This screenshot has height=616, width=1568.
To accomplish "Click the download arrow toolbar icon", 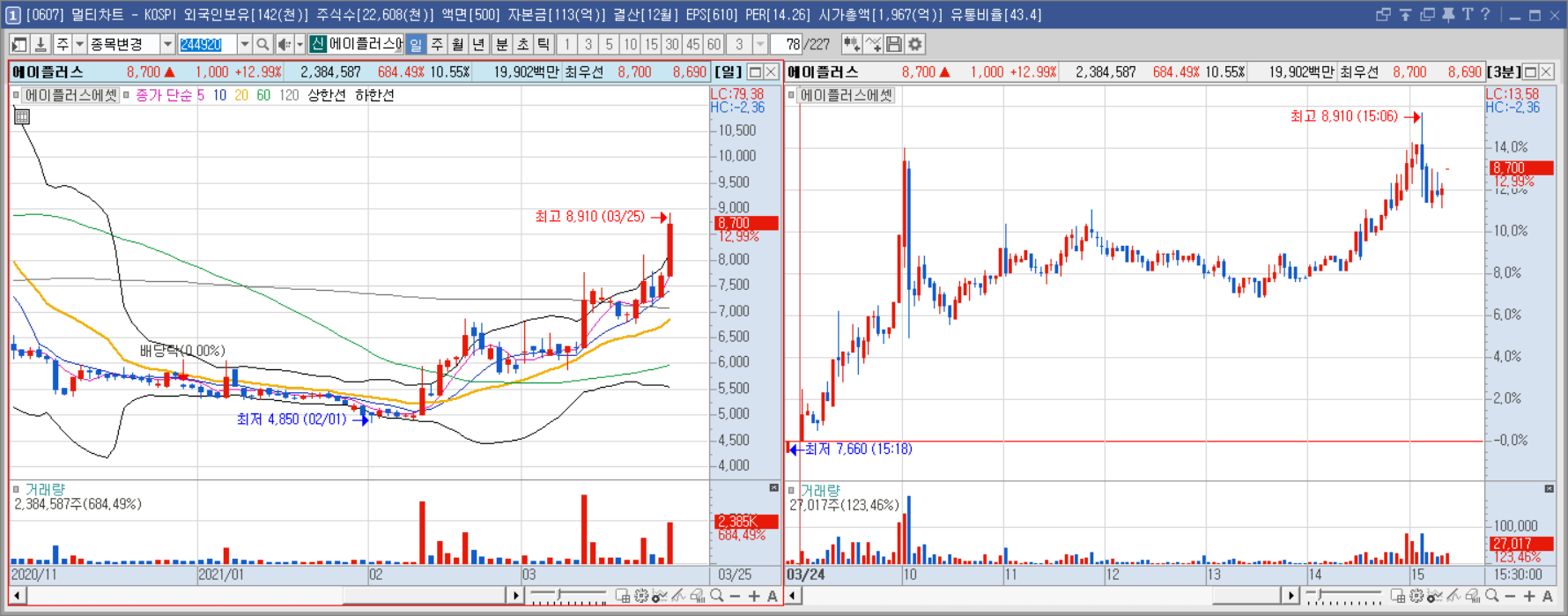I will 41,44.
